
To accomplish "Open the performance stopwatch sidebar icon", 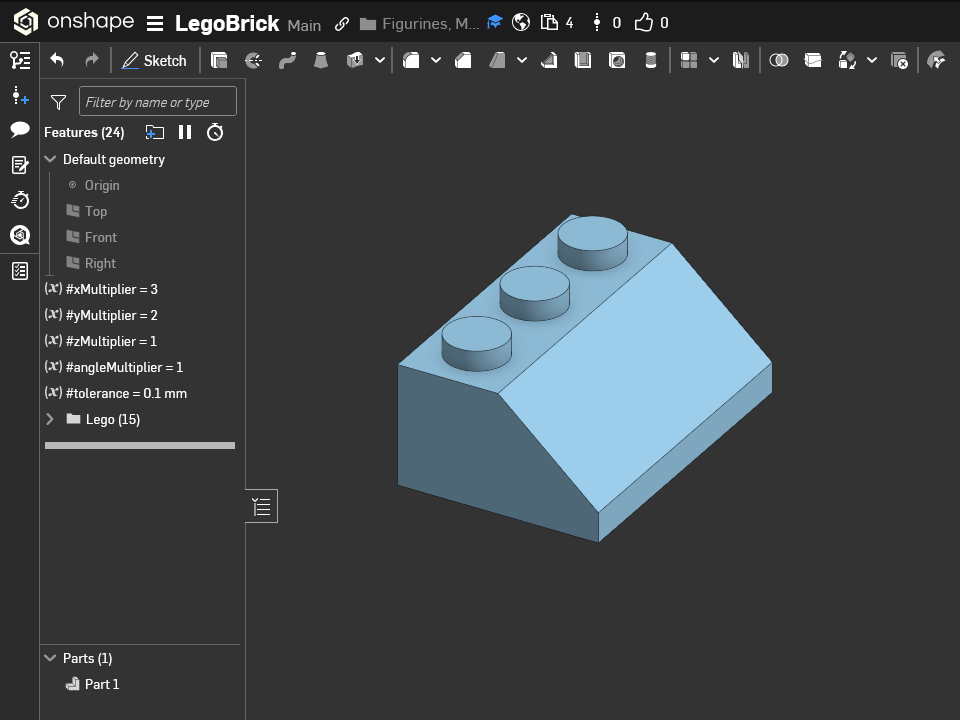I will (x=20, y=200).
